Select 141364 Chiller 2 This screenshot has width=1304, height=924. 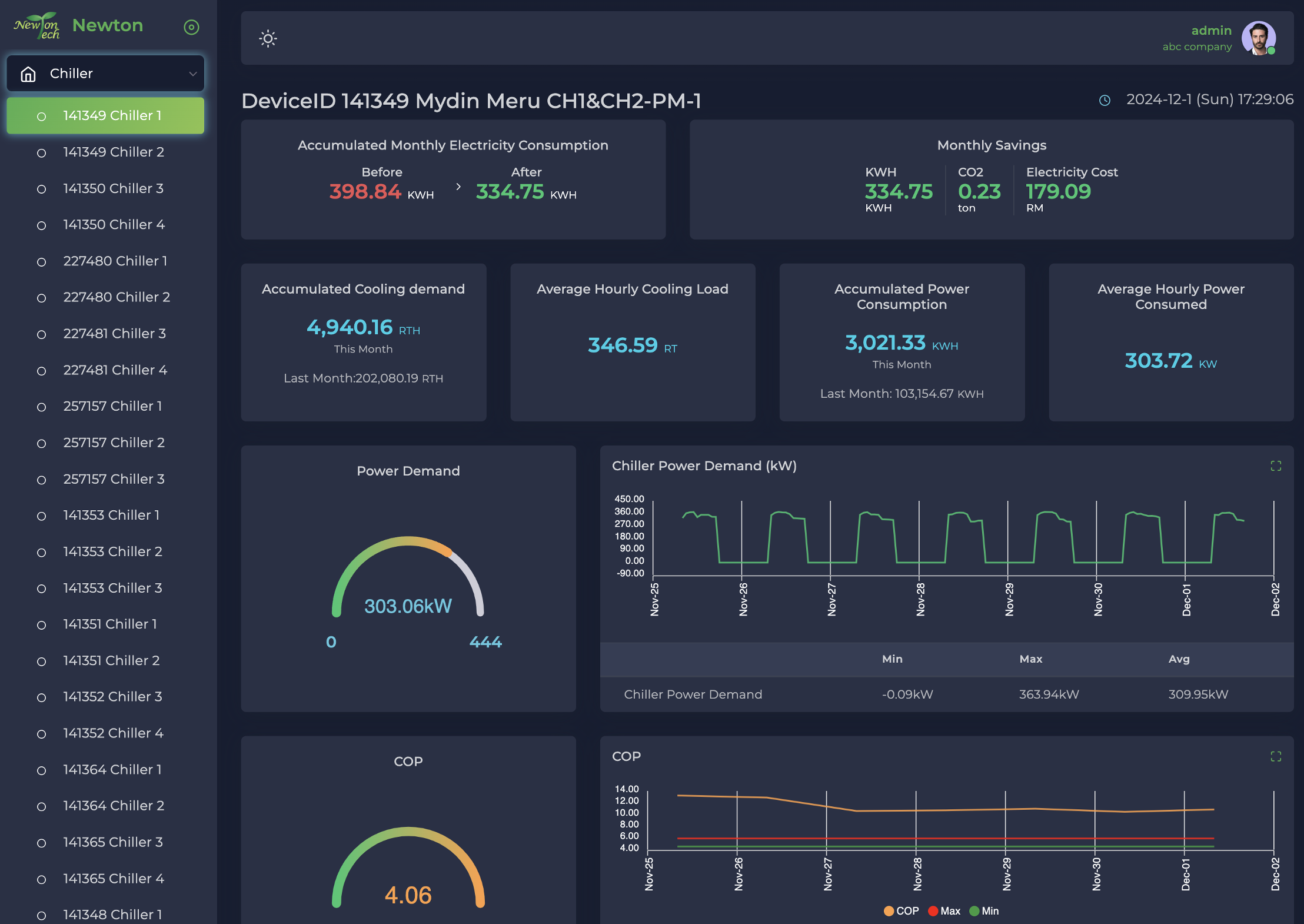tap(105, 806)
